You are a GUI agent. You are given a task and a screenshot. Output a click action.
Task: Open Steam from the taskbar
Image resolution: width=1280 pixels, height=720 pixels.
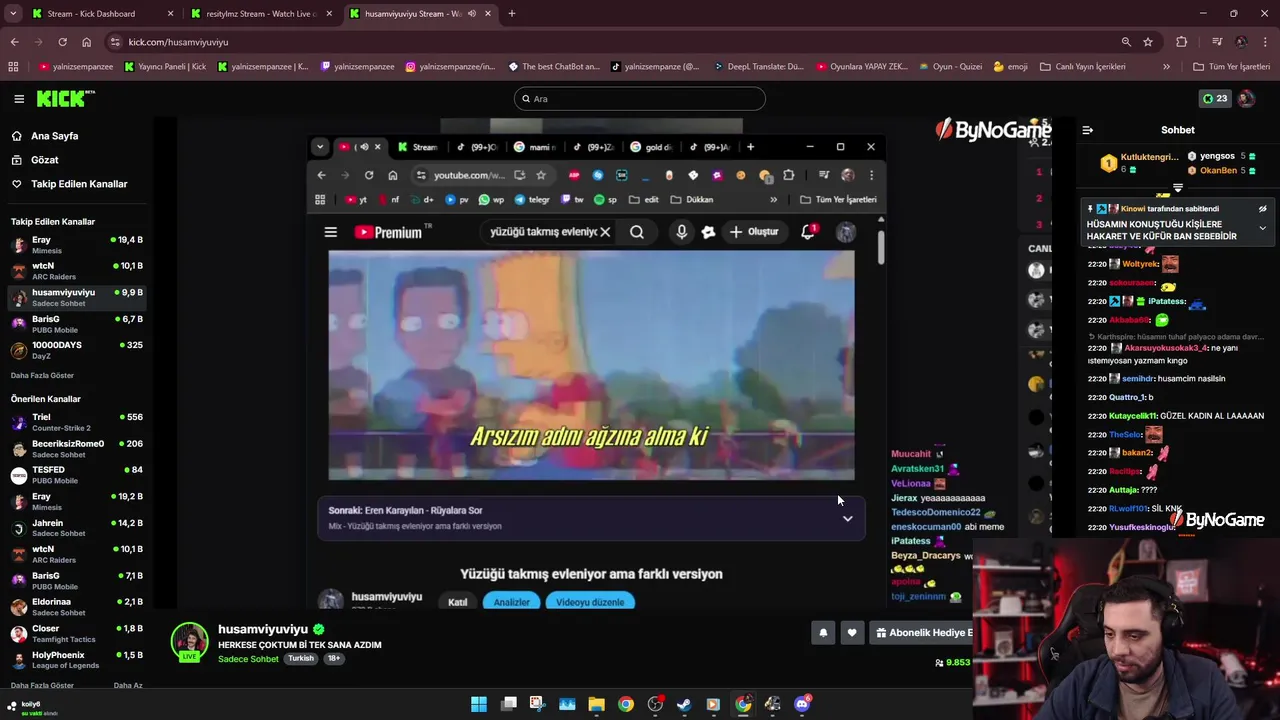(684, 704)
